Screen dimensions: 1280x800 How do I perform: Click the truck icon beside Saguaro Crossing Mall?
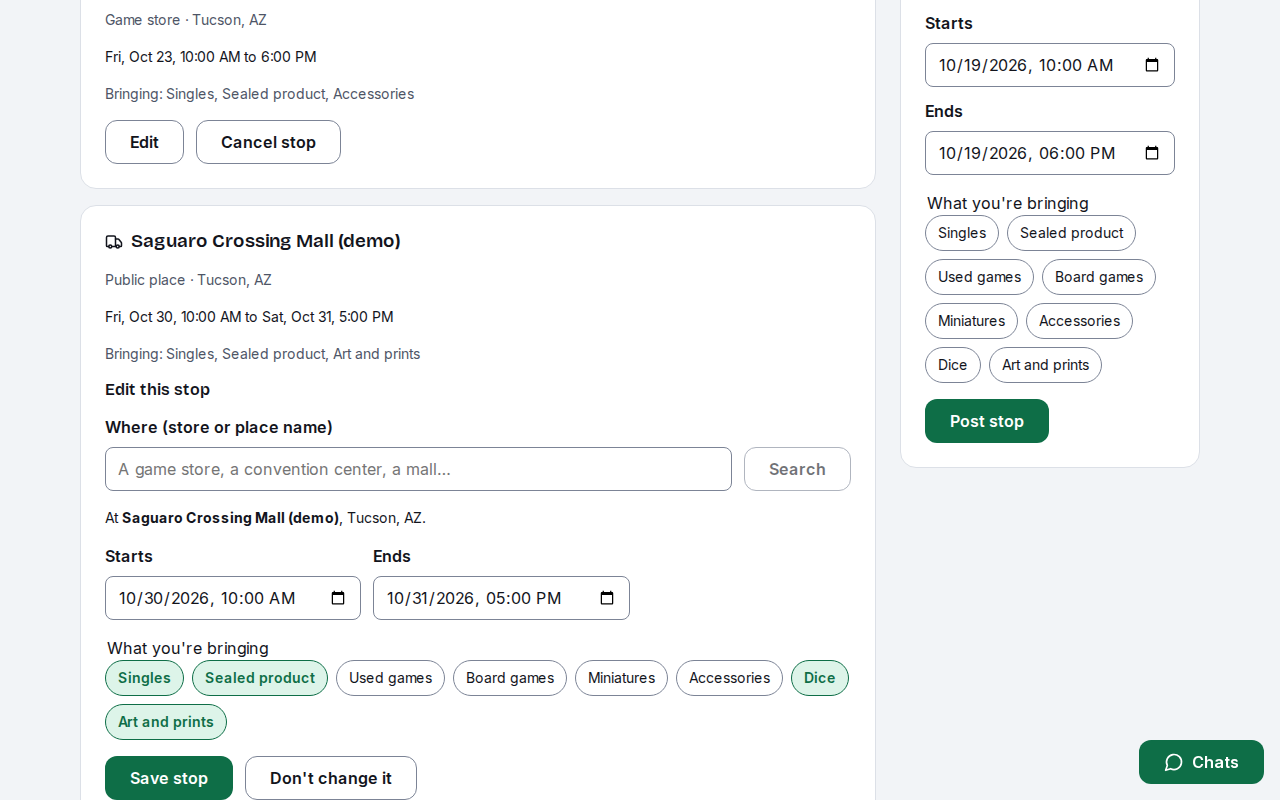114,242
